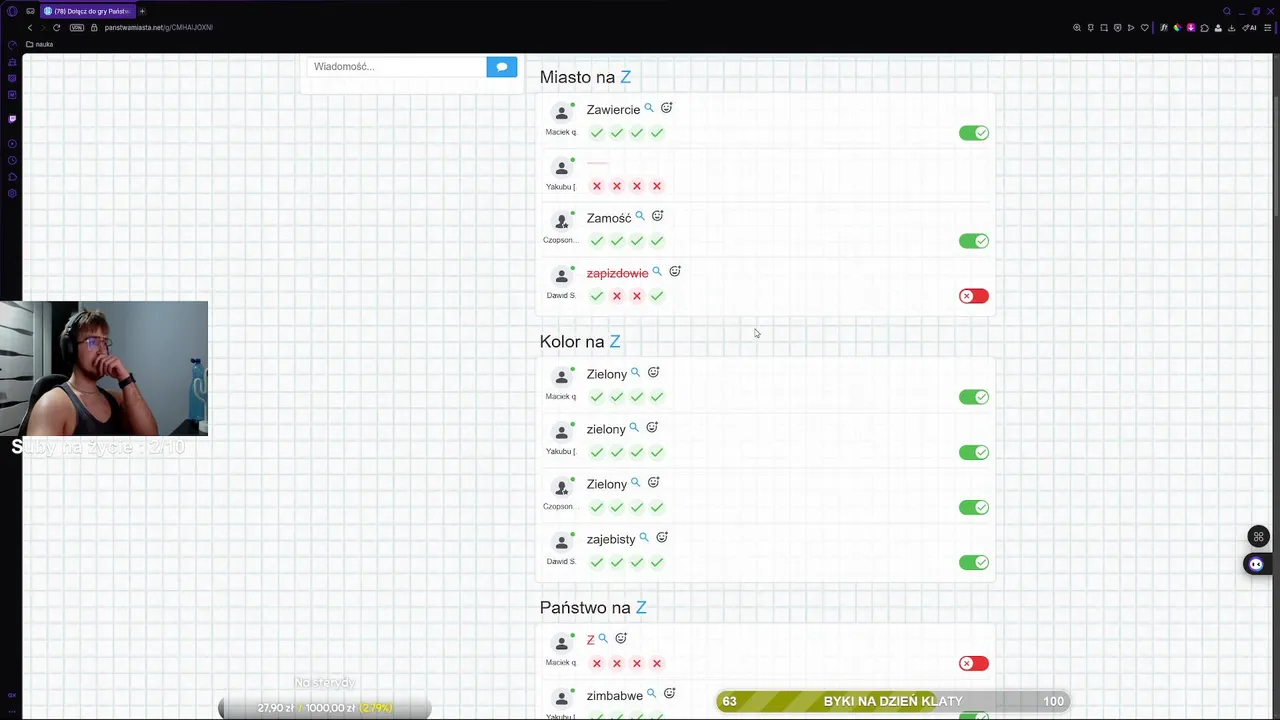Open emoji reactions for zajebisty answer
The height and width of the screenshot is (720, 1280).
click(662, 538)
